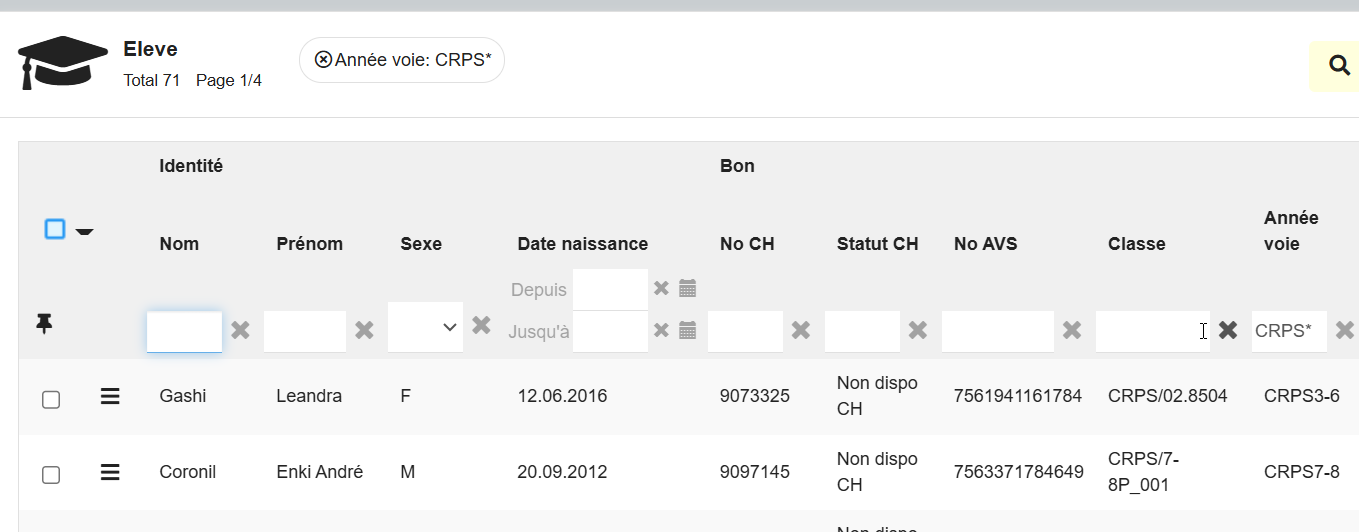Viewport: 1359px width, 532px height.
Task: Click the Page 1/4 indicator
Action: click(x=229, y=80)
